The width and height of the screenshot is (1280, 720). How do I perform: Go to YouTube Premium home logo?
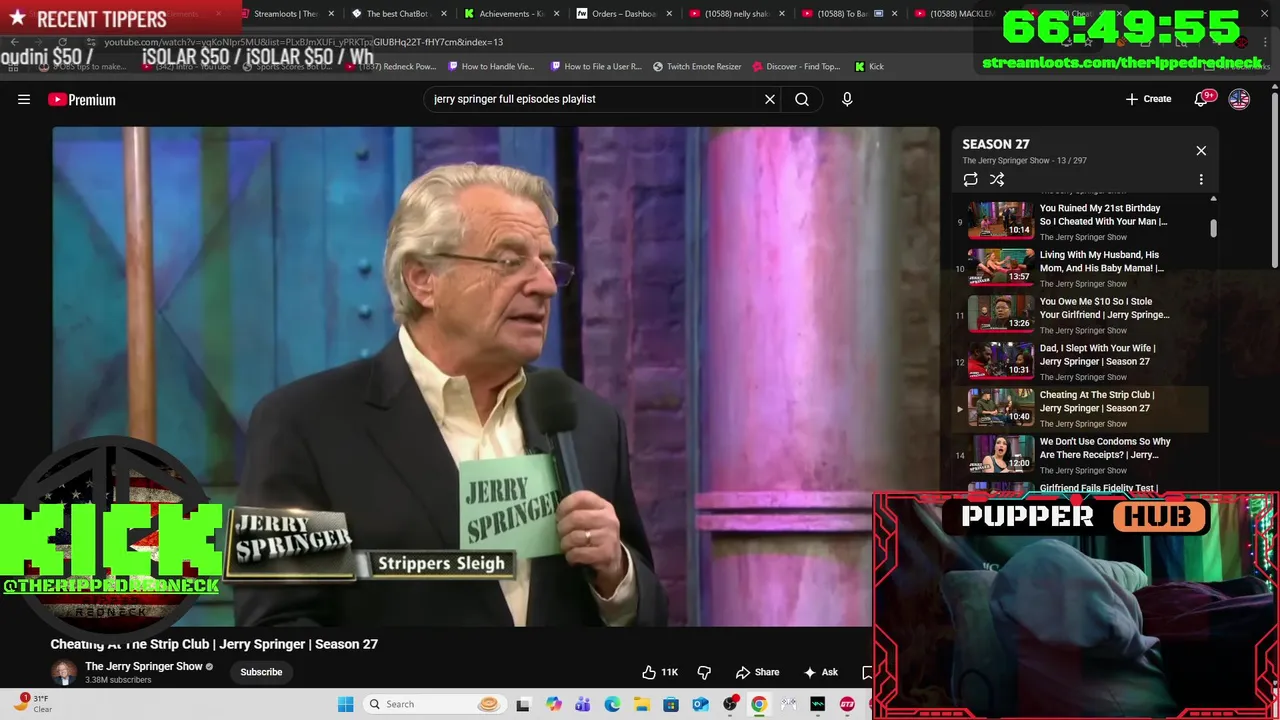(81, 99)
